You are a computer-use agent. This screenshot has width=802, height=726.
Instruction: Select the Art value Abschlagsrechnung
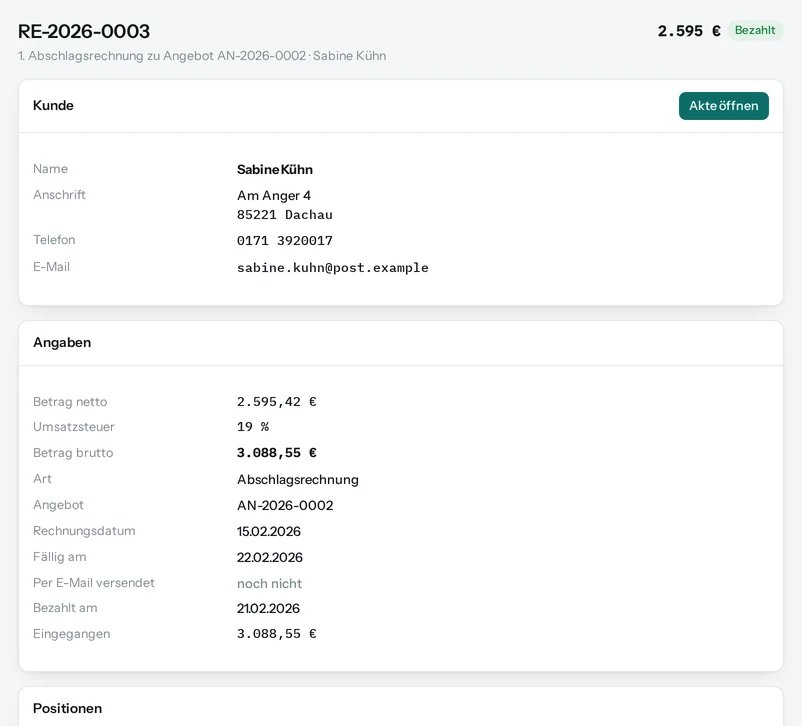pyautogui.click(x=298, y=479)
